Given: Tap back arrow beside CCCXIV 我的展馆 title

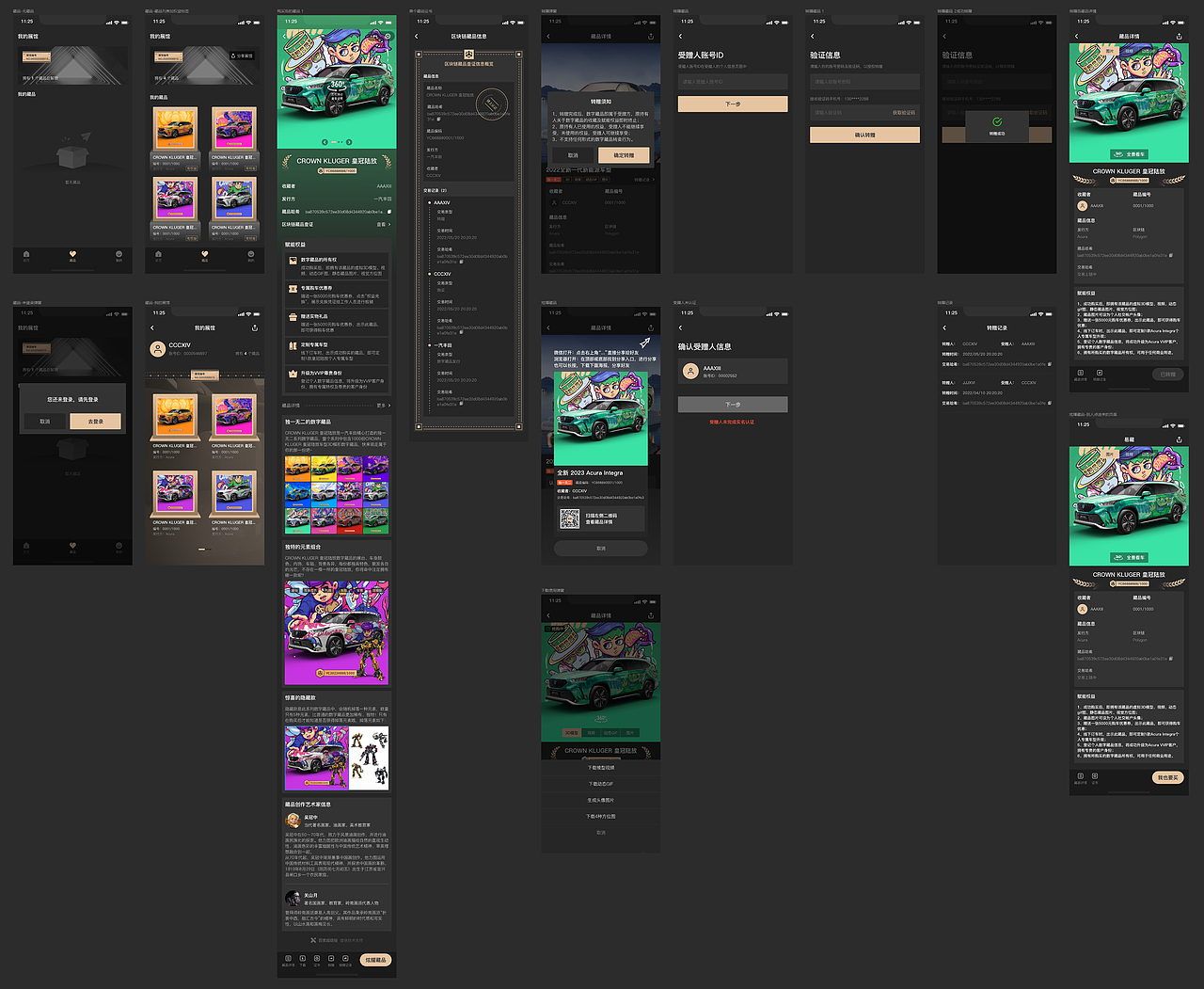Looking at the screenshot, I should click(x=152, y=327).
